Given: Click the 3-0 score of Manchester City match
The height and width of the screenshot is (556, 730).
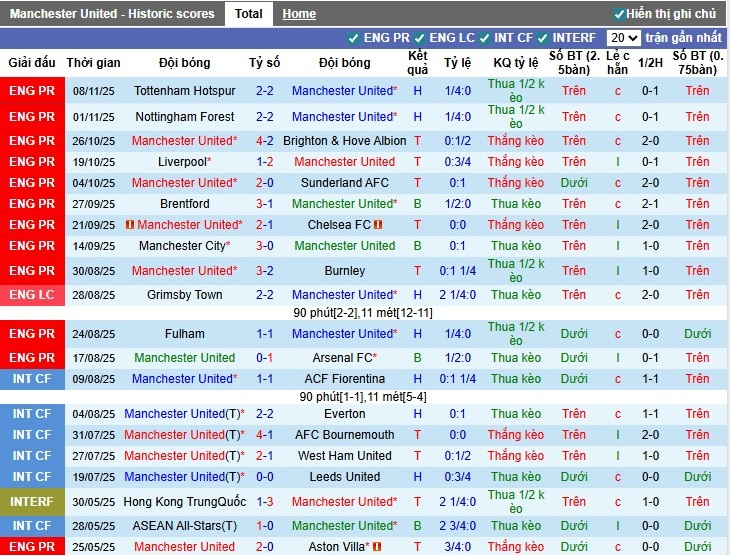Looking at the screenshot, I should tap(264, 245).
